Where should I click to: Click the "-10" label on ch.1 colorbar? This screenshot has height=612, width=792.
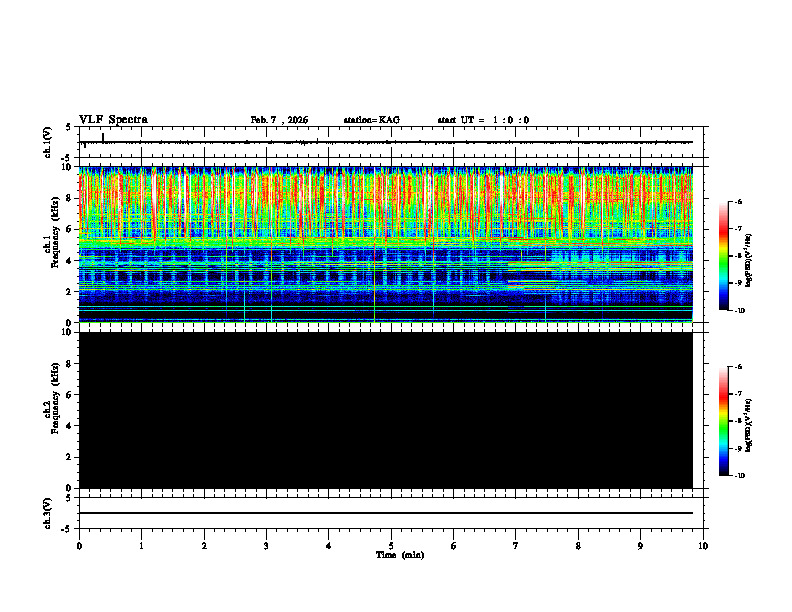click(739, 311)
